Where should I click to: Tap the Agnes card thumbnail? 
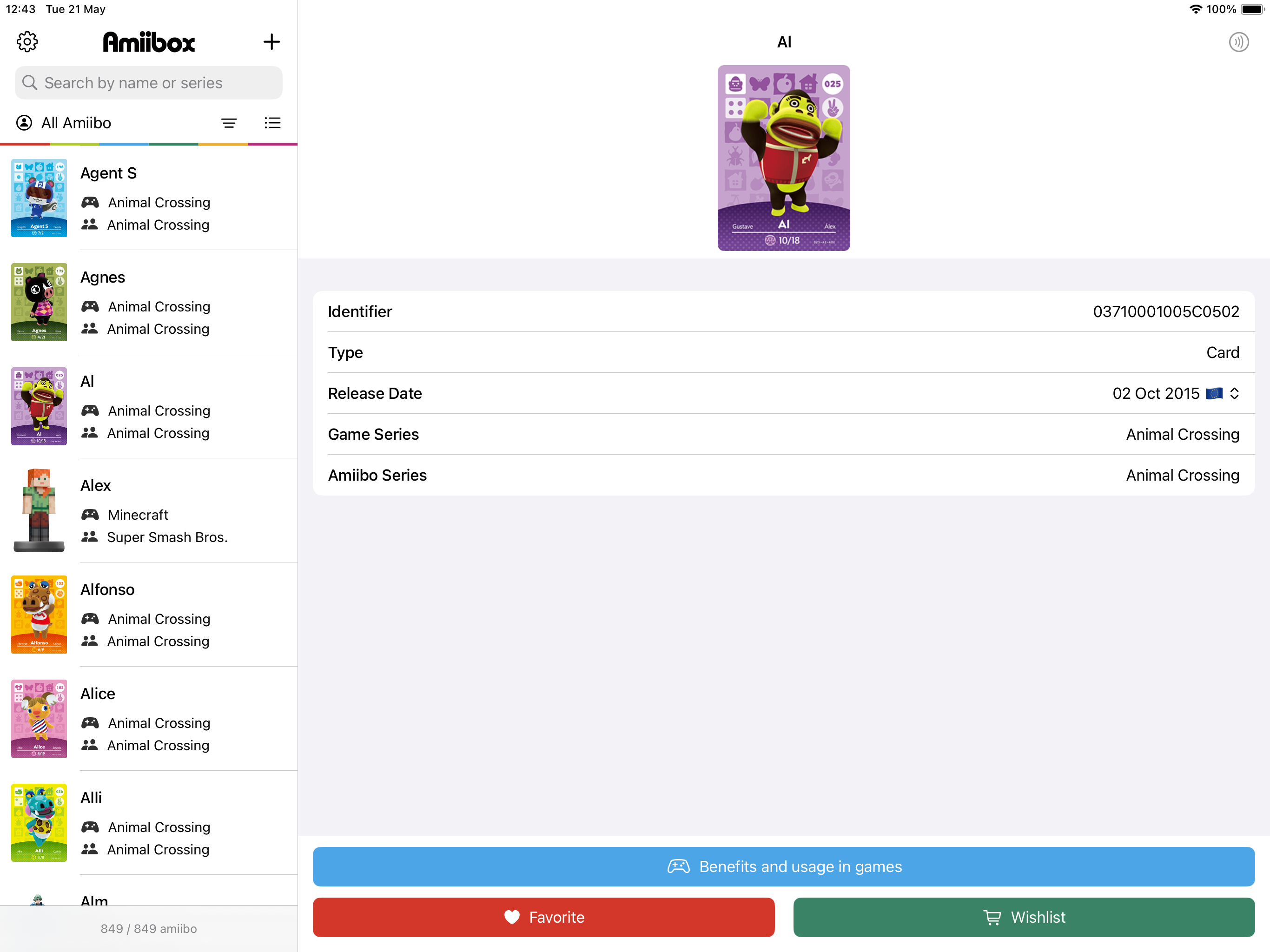[39, 302]
